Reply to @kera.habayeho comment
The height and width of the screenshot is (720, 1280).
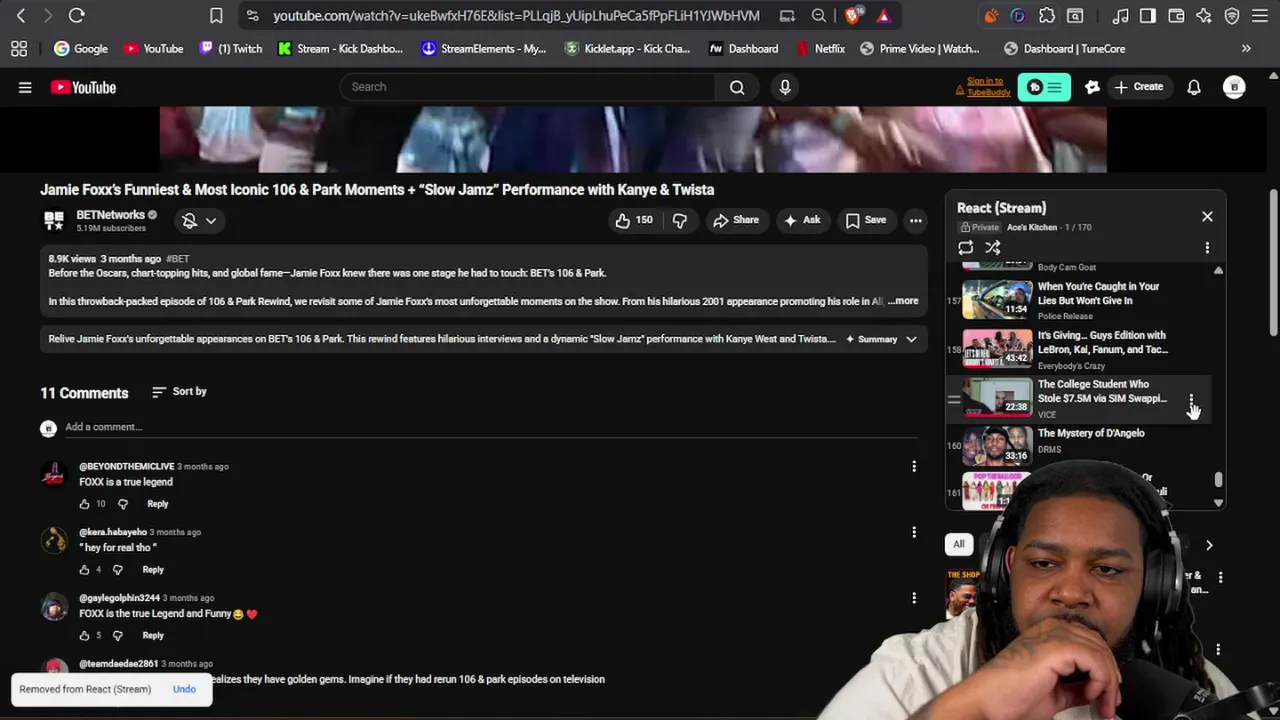(153, 570)
